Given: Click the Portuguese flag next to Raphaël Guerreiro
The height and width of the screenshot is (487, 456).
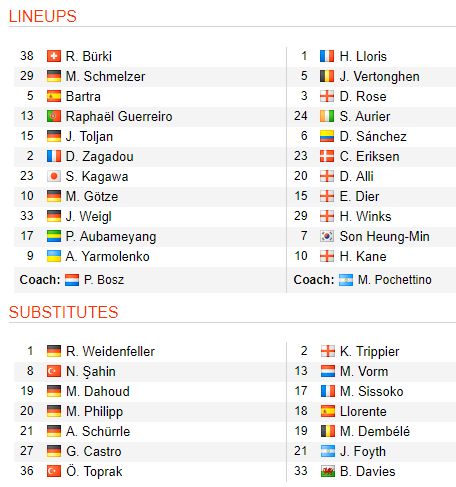Looking at the screenshot, I should [x=54, y=116].
